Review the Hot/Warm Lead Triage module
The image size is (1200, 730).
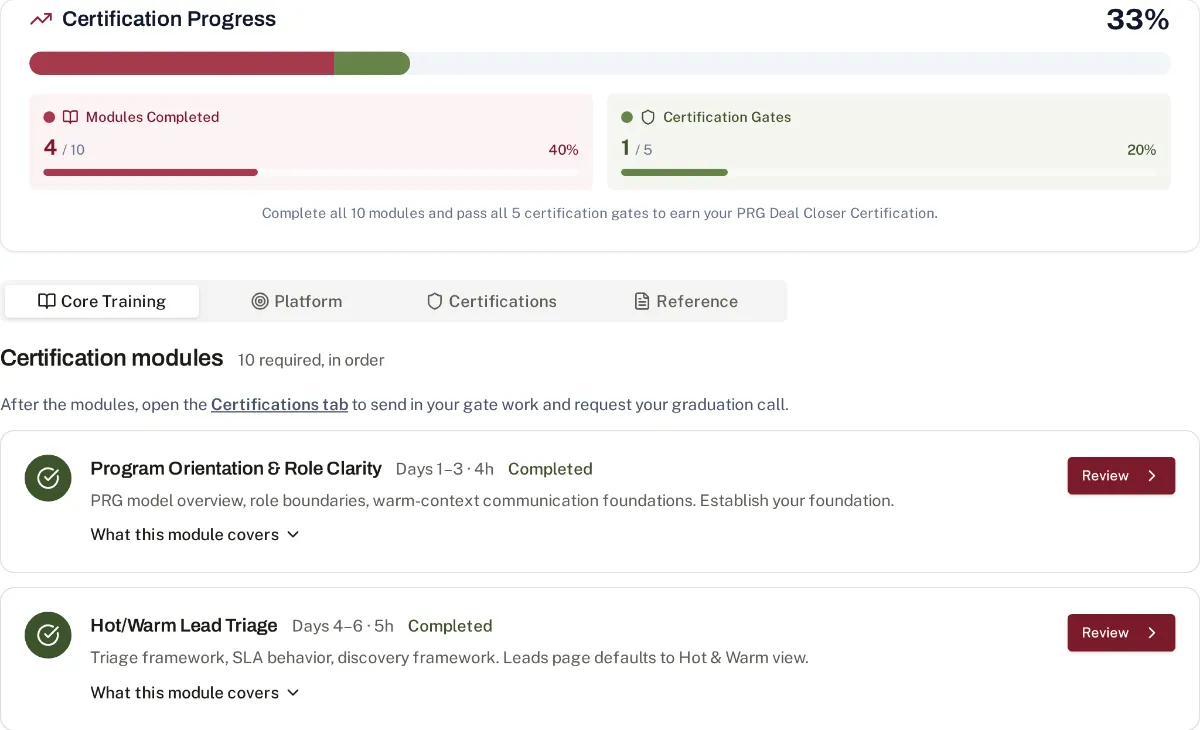(x=1121, y=633)
